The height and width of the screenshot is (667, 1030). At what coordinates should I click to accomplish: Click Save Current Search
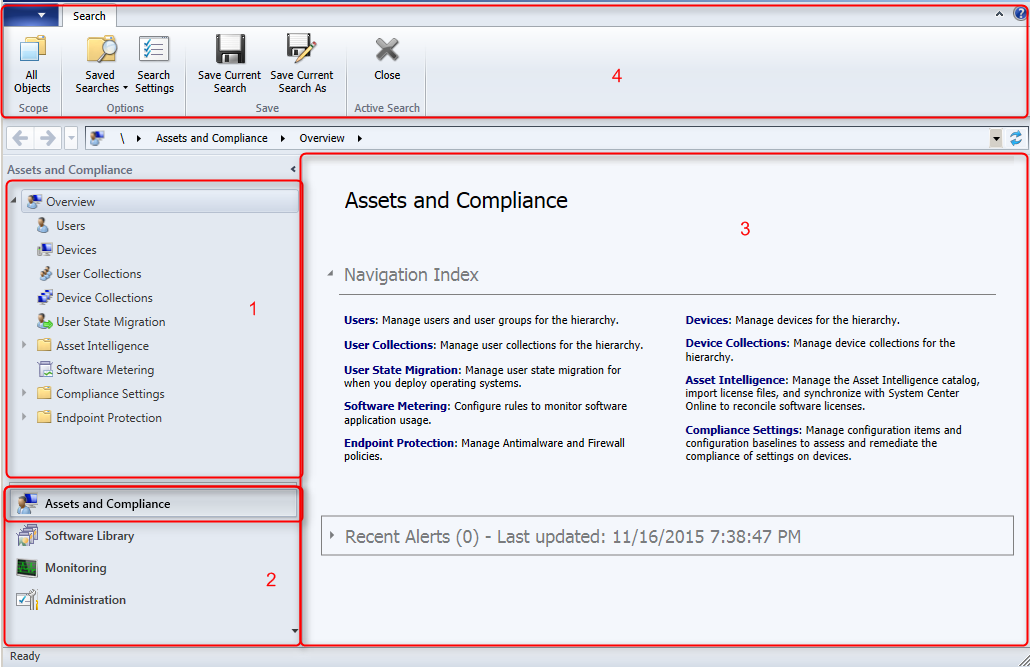pyautogui.click(x=229, y=64)
